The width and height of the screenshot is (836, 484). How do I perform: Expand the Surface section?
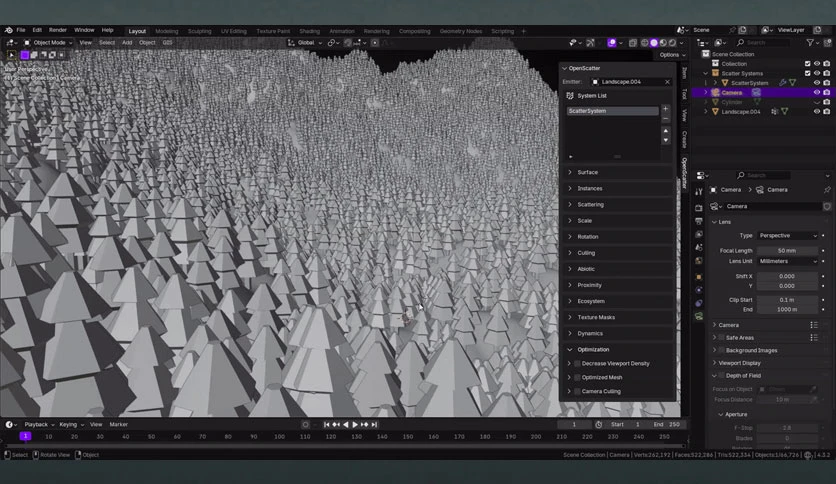tap(618, 172)
